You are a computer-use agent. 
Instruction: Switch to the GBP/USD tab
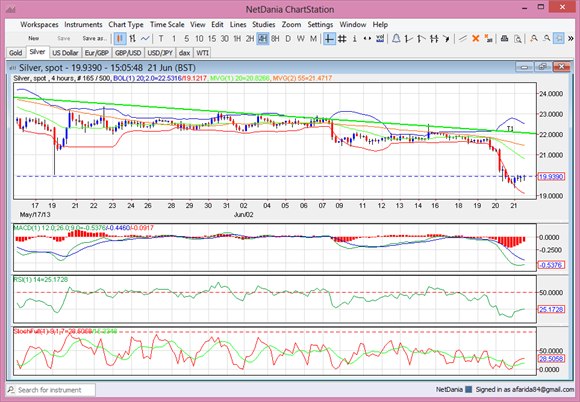click(128, 53)
